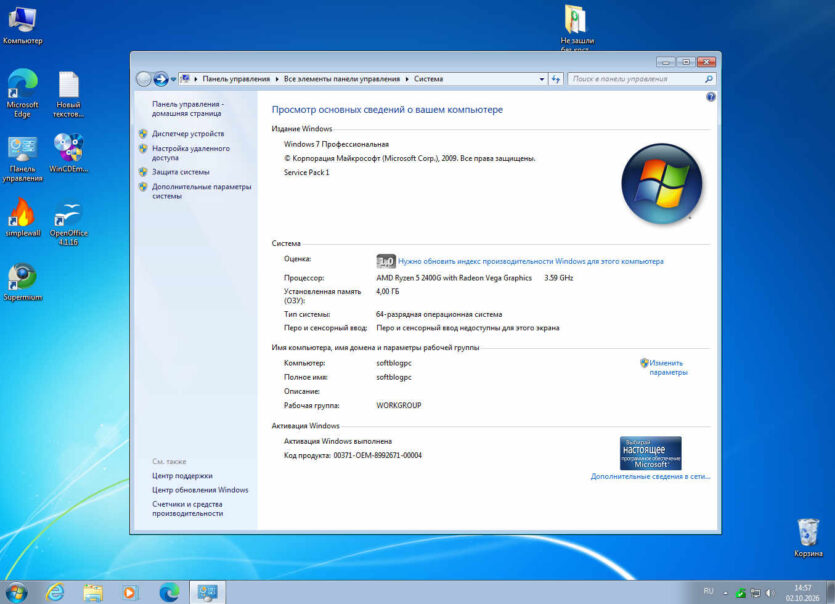Refresh the Control Panel address bar

click(x=556, y=79)
